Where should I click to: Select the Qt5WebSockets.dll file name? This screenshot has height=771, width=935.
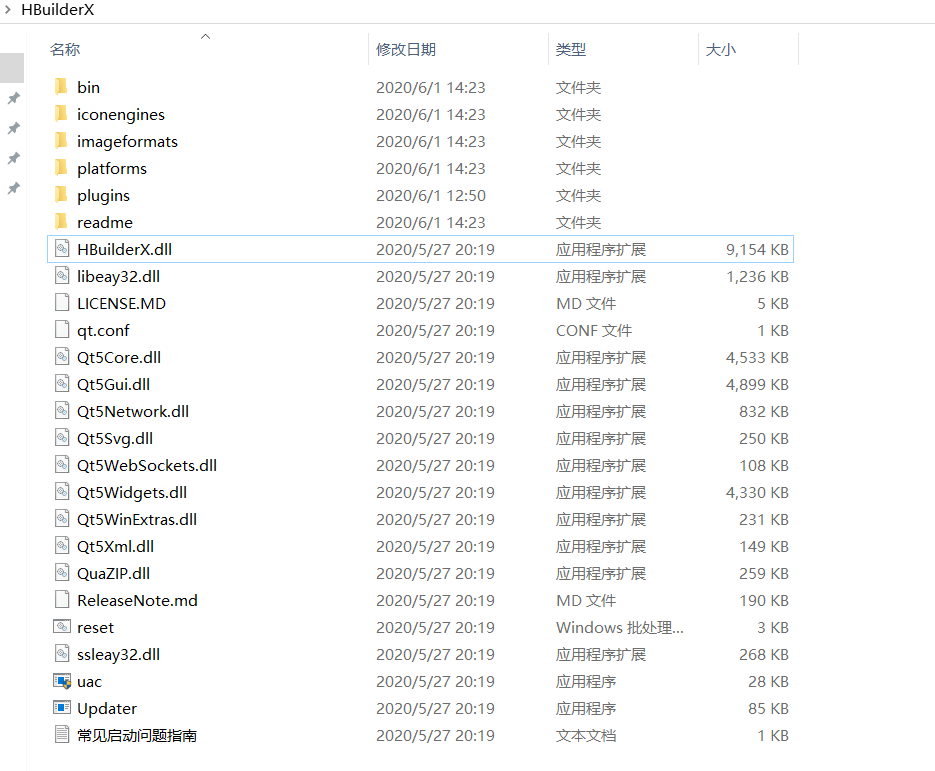147,465
